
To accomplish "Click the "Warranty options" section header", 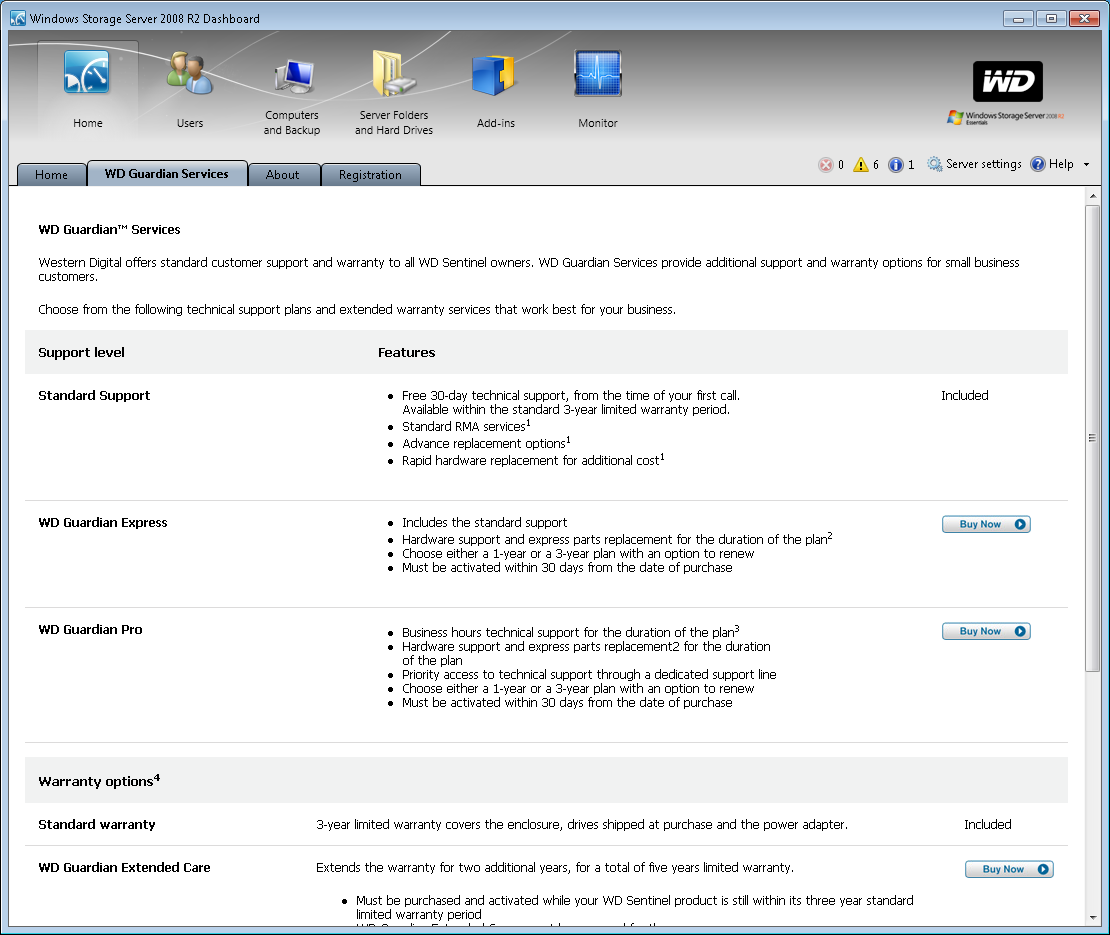I will [x=98, y=780].
